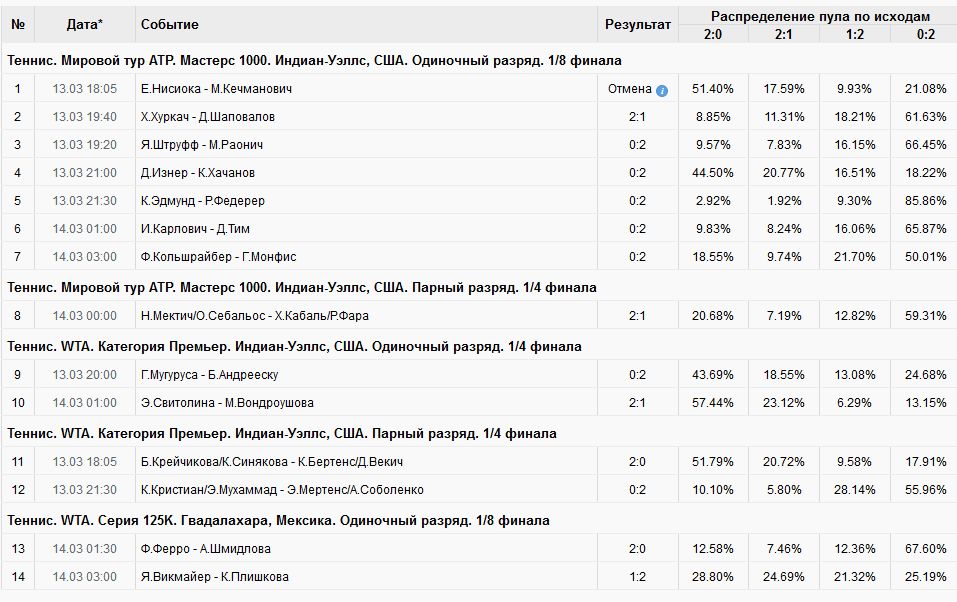Click the 85.86% pool value for Федерер match

click(x=924, y=201)
